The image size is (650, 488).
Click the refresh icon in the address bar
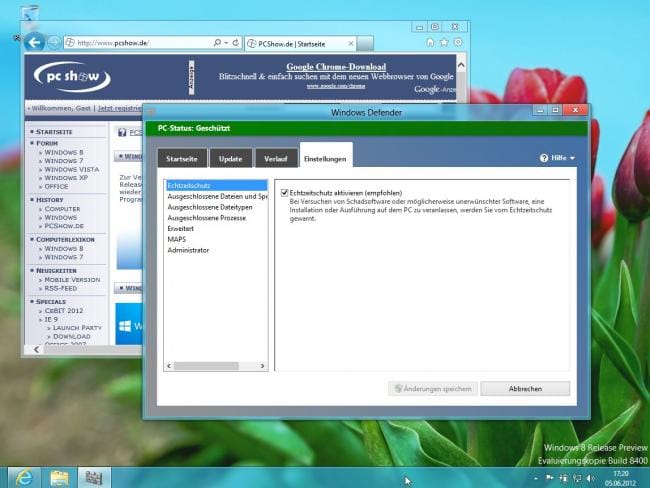coord(235,42)
